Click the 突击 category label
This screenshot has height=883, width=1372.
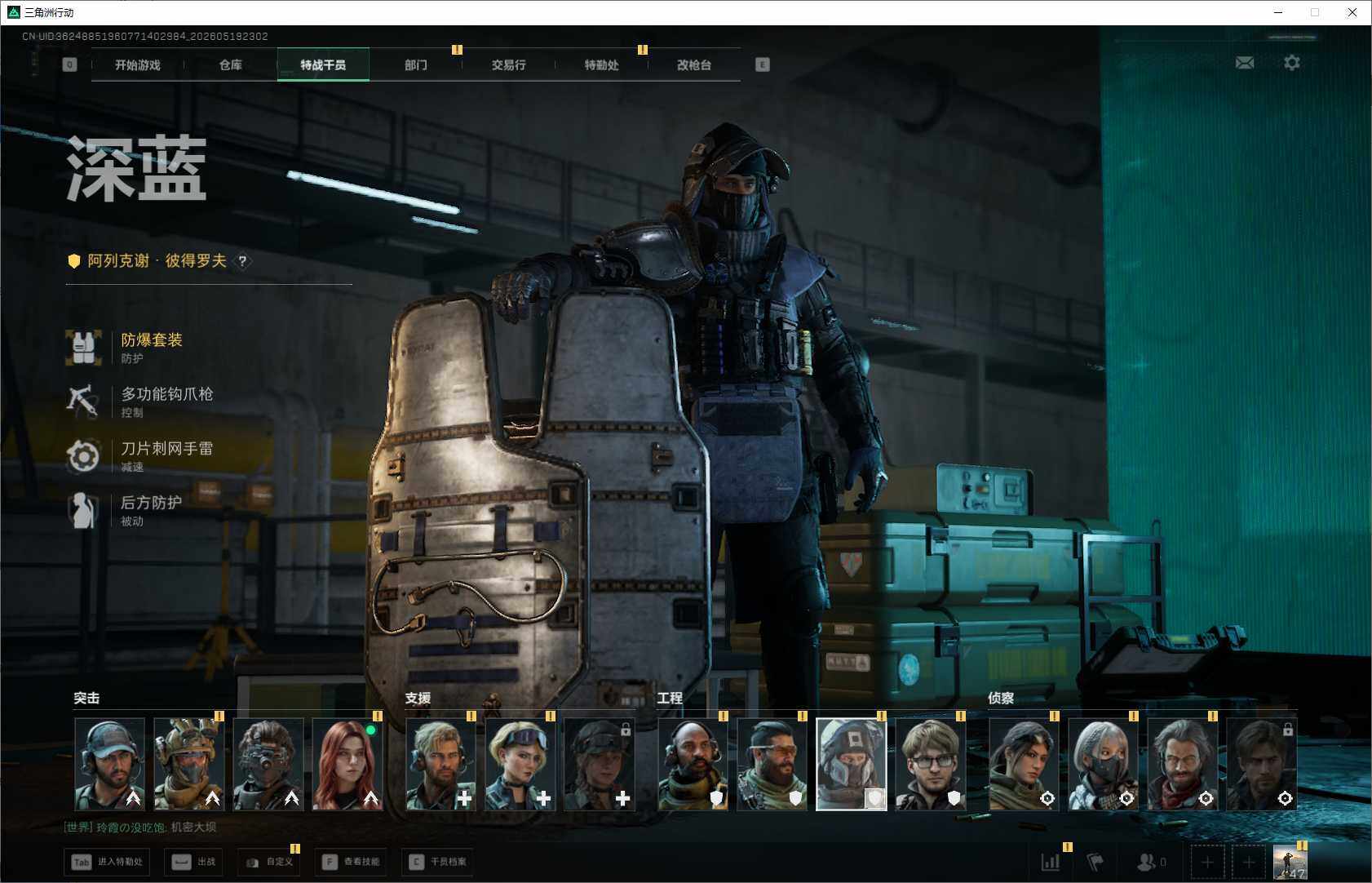(86, 699)
